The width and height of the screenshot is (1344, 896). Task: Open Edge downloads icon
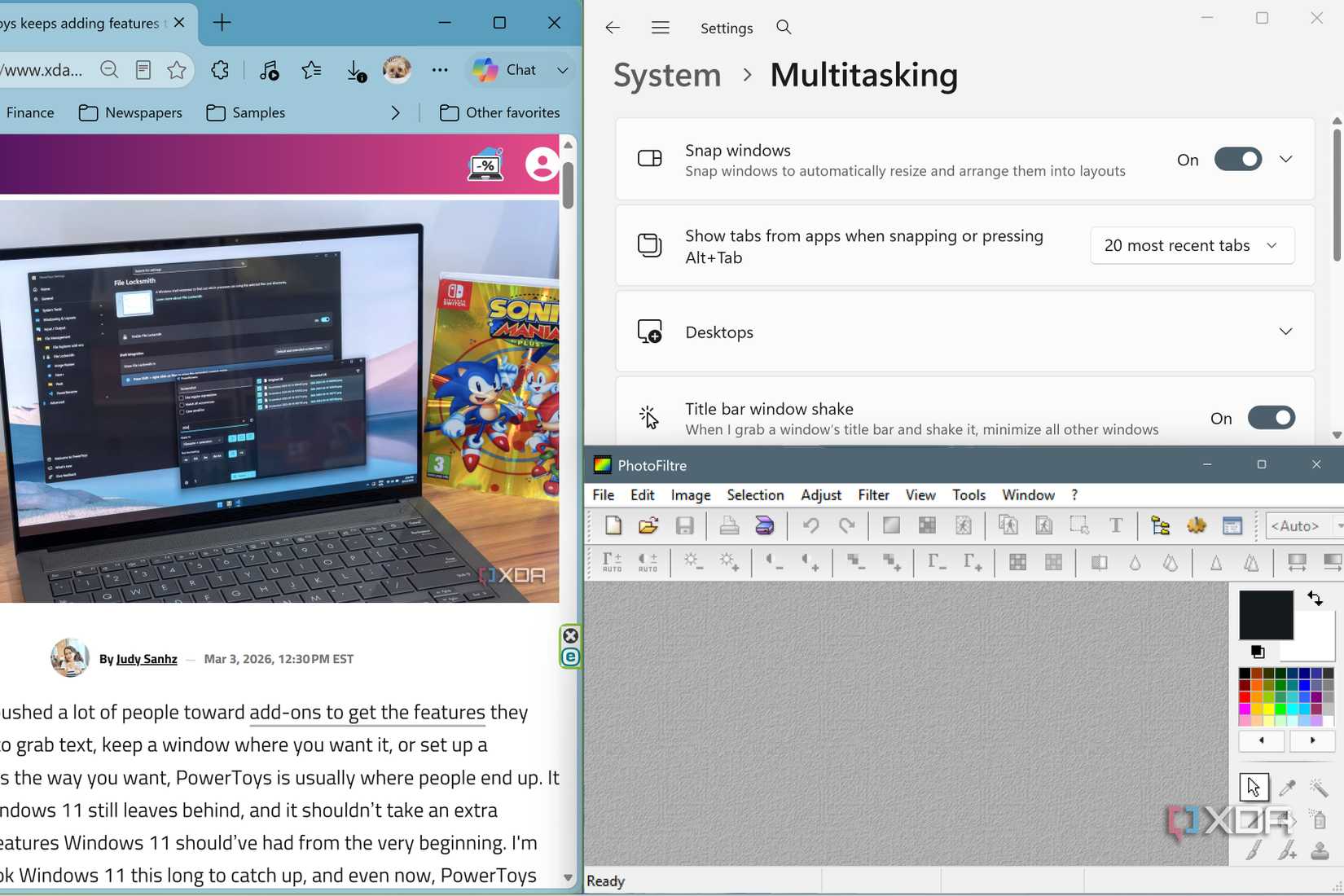[x=356, y=71]
